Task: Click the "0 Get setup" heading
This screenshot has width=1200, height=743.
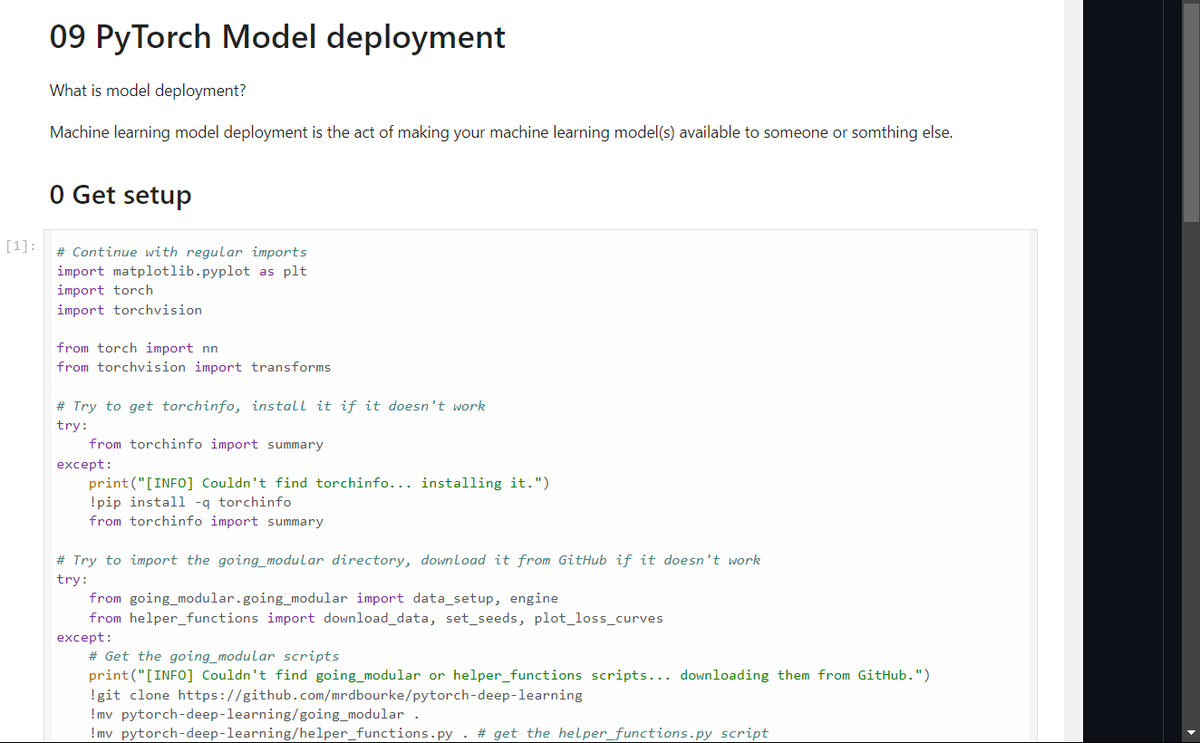Action: pos(120,194)
